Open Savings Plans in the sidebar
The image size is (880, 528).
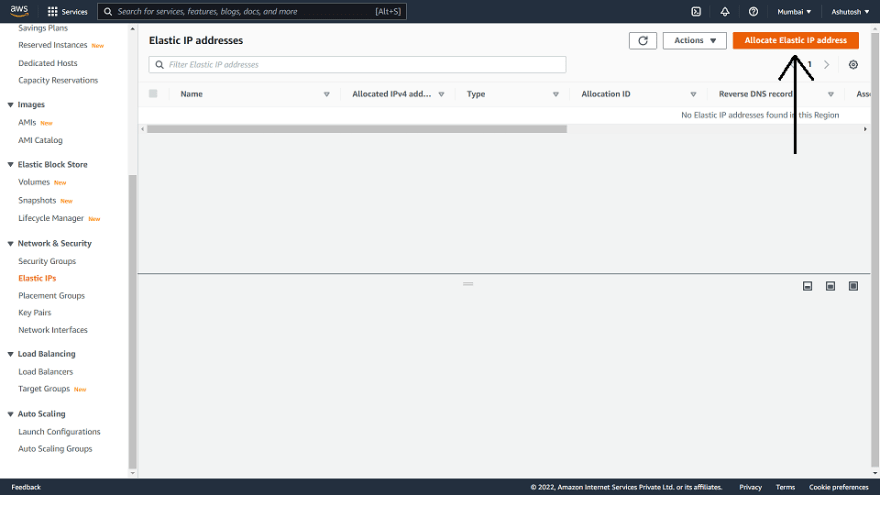pos(43,28)
